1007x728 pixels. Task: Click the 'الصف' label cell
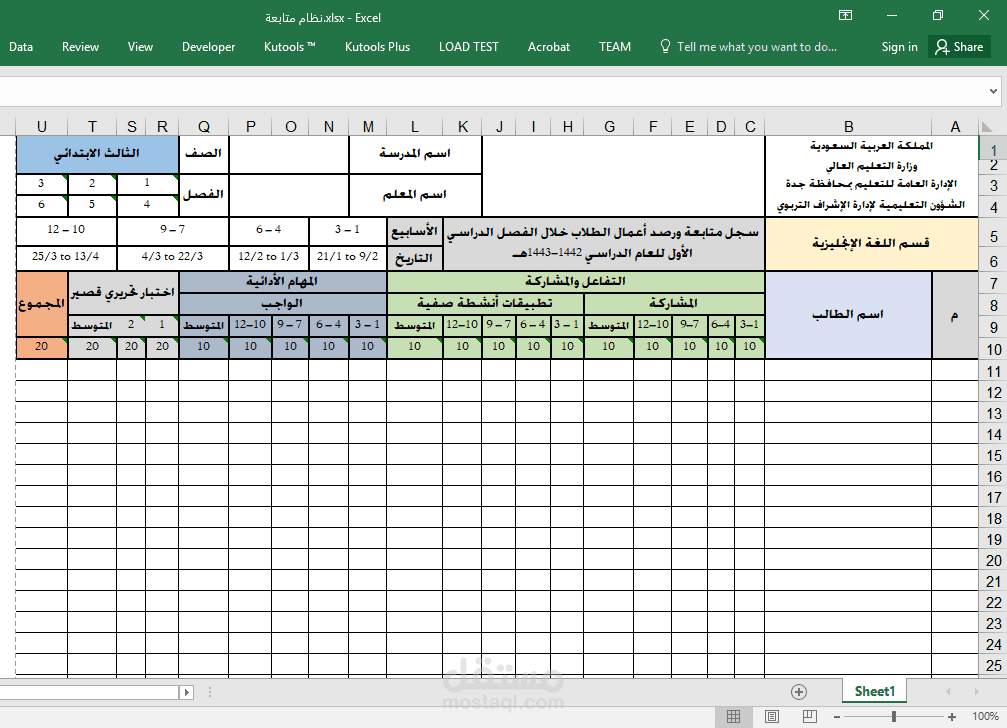point(204,153)
